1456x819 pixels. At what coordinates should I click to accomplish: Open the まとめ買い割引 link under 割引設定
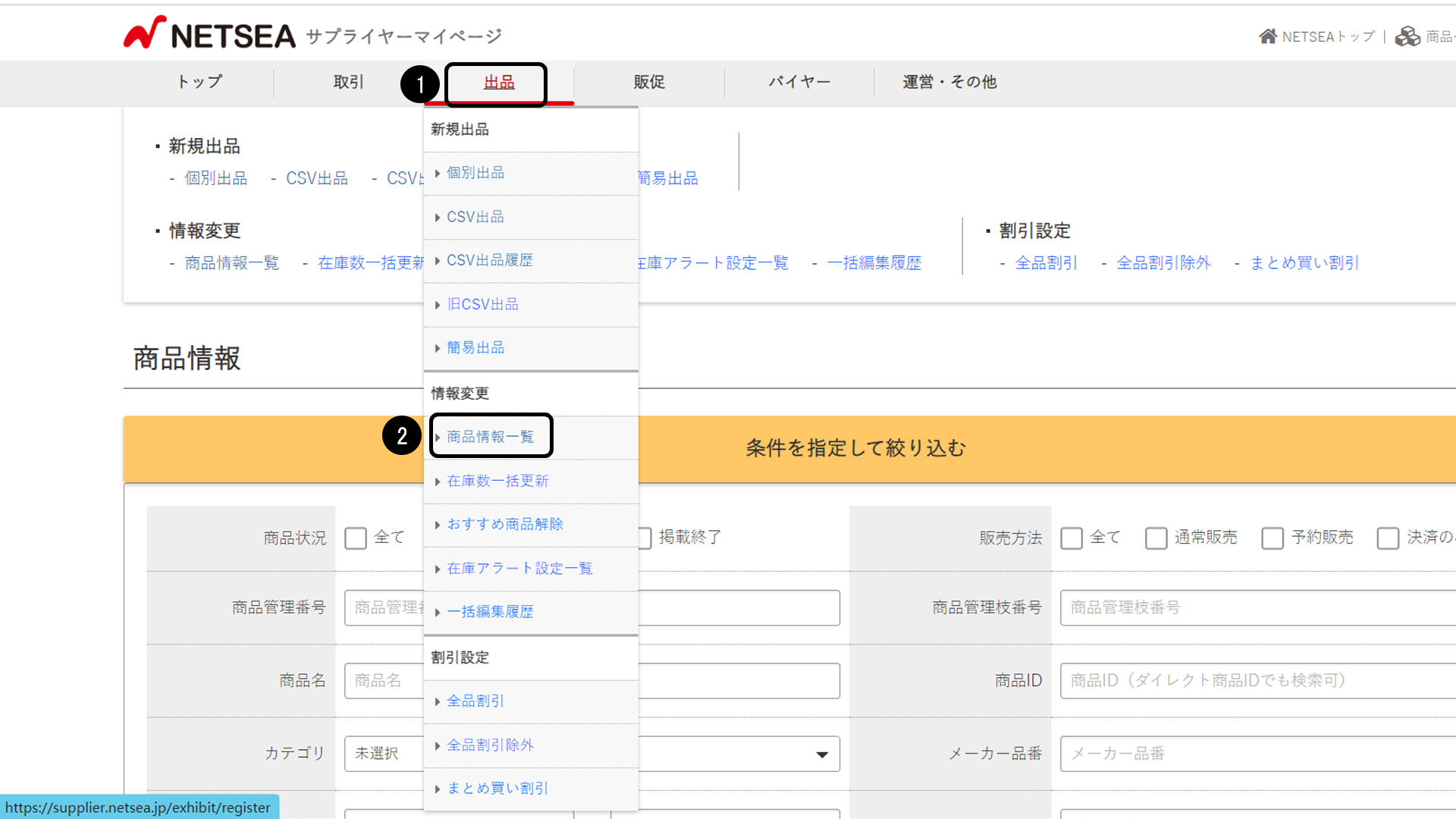pos(1304,263)
